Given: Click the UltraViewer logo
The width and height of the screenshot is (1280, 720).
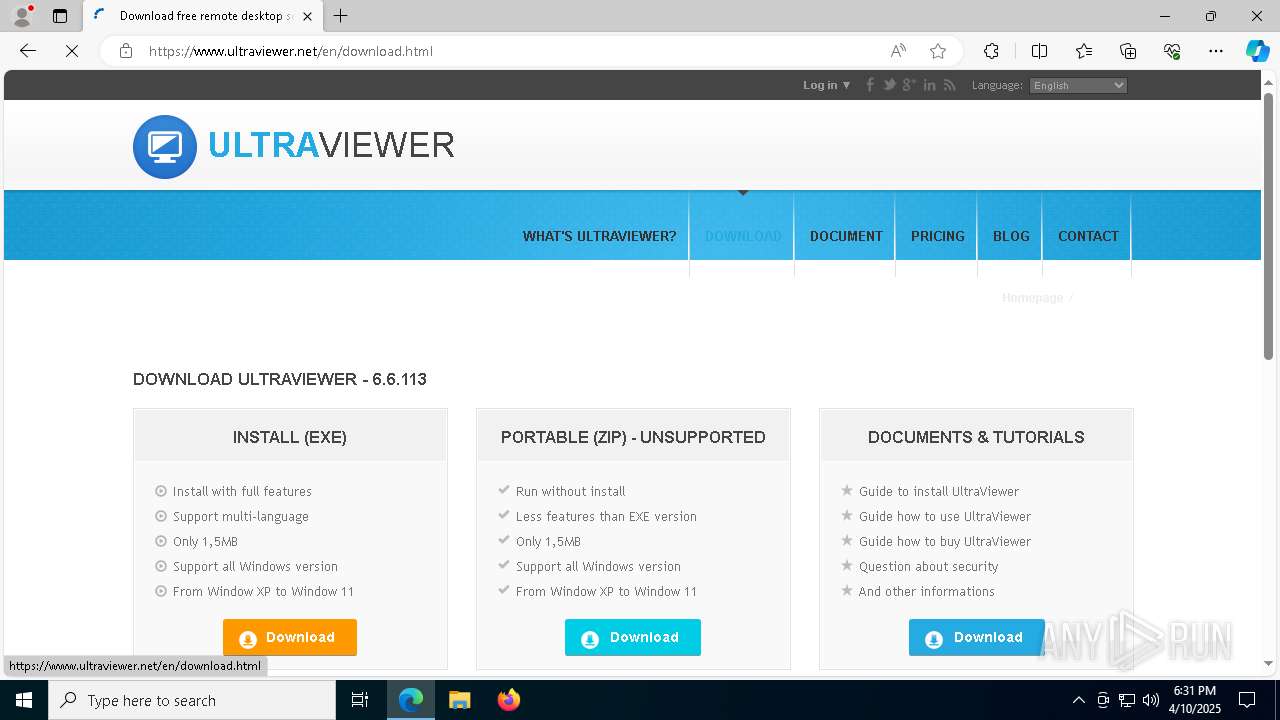Looking at the screenshot, I should tap(294, 146).
